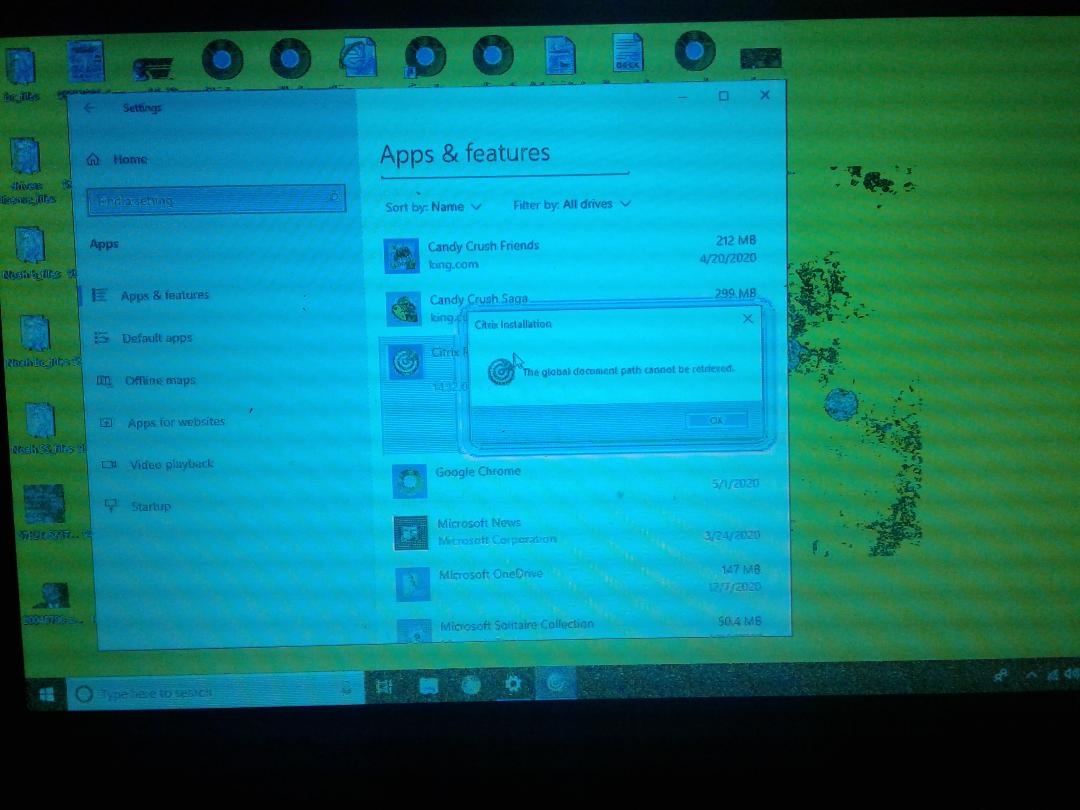
Task: Click the Settings gear on the taskbar
Action: (514, 684)
